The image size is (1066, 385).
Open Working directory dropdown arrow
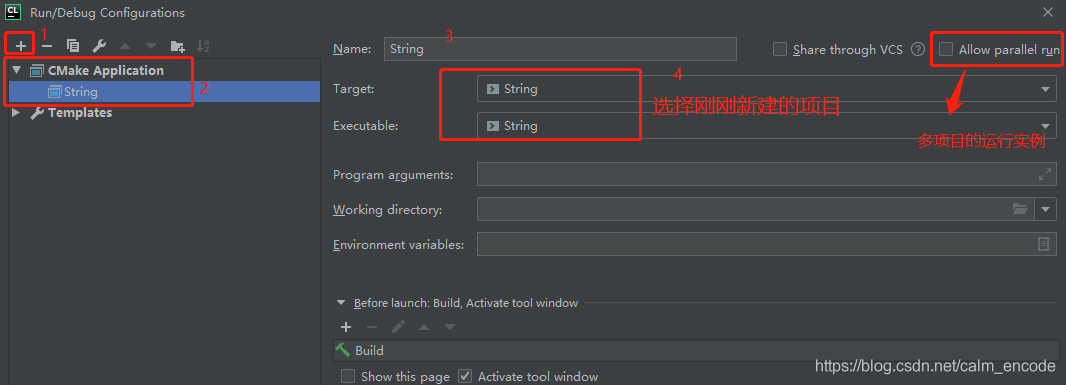tap(1046, 209)
